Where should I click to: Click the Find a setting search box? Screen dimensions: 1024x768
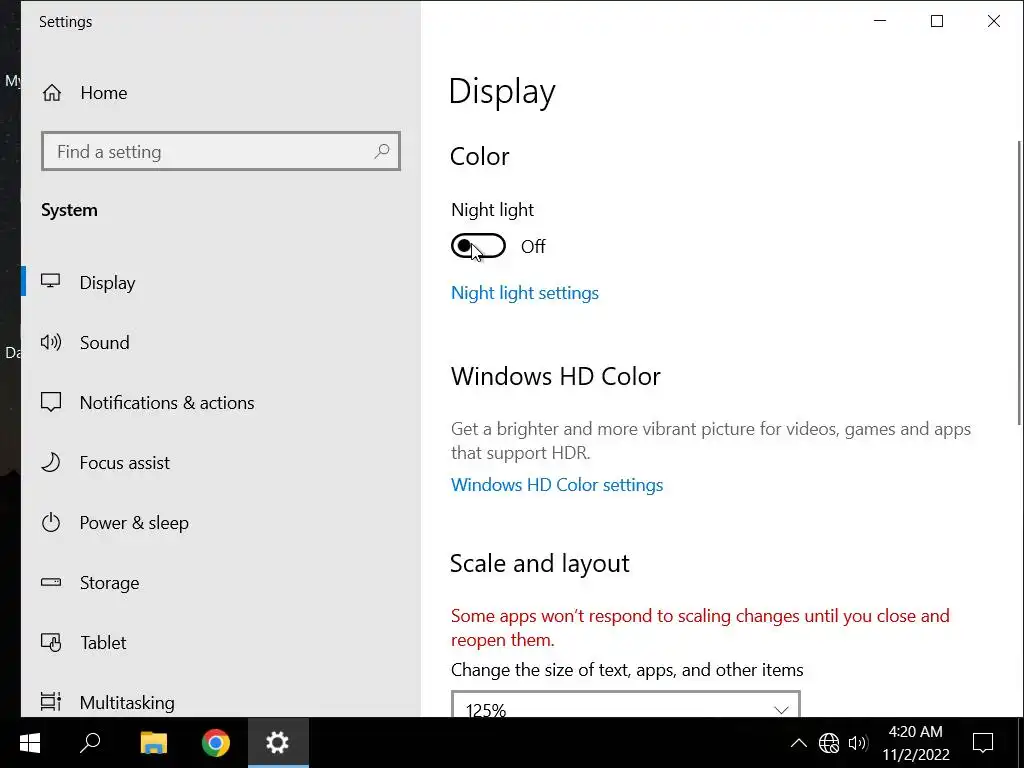[221, 152]
